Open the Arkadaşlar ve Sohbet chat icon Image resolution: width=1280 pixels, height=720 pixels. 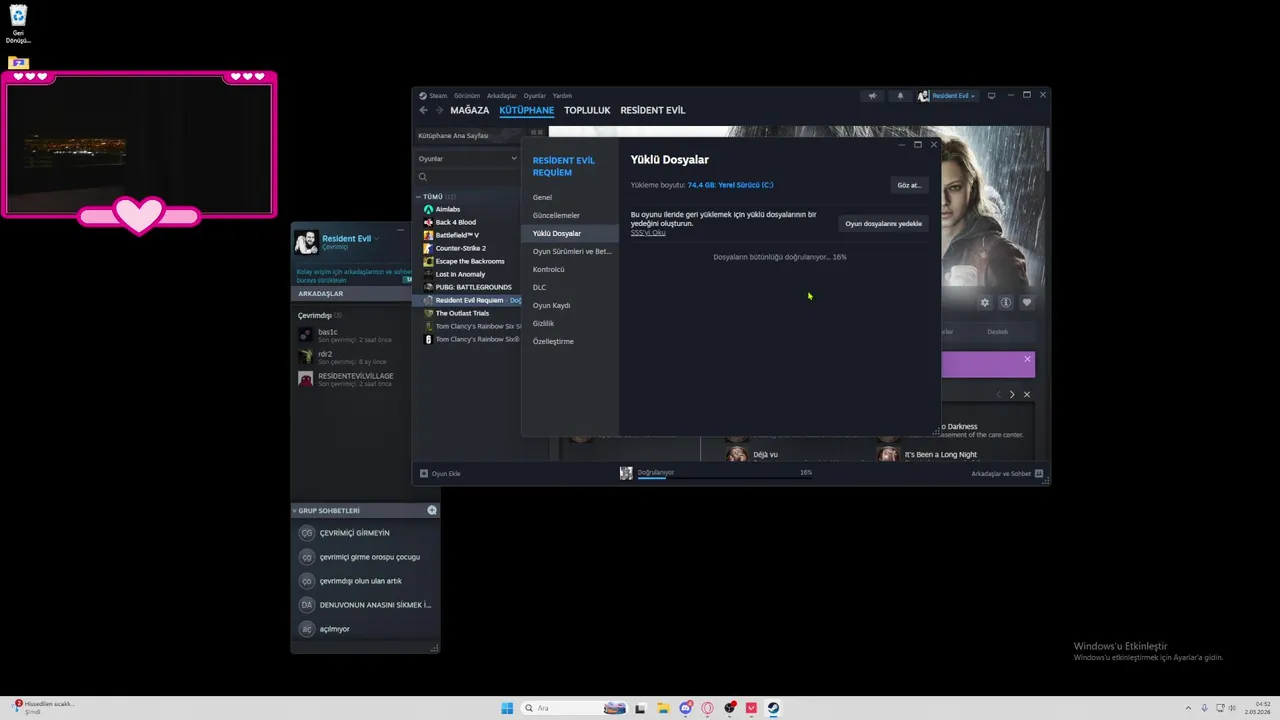(1039, 473)
